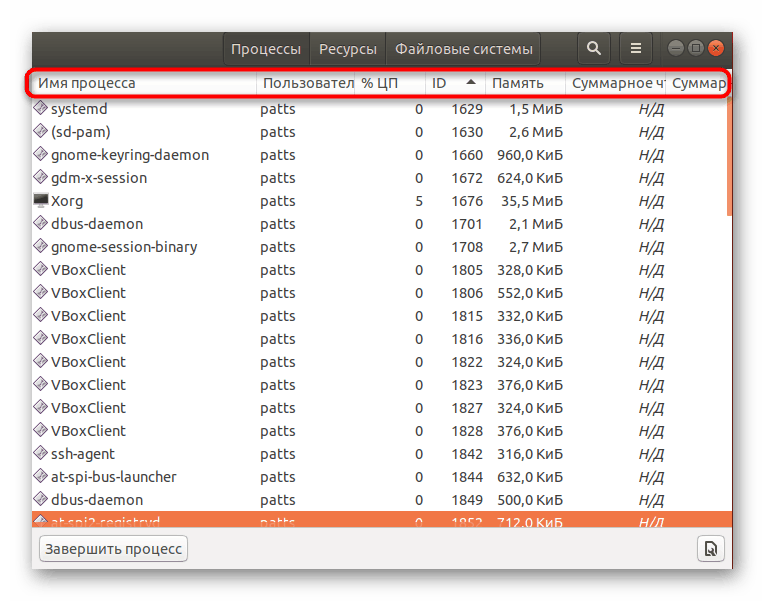Image resolution: width=765 pixels, height=601 pixels.
Task: Close the system monitor window
Action: click(716, 48)
